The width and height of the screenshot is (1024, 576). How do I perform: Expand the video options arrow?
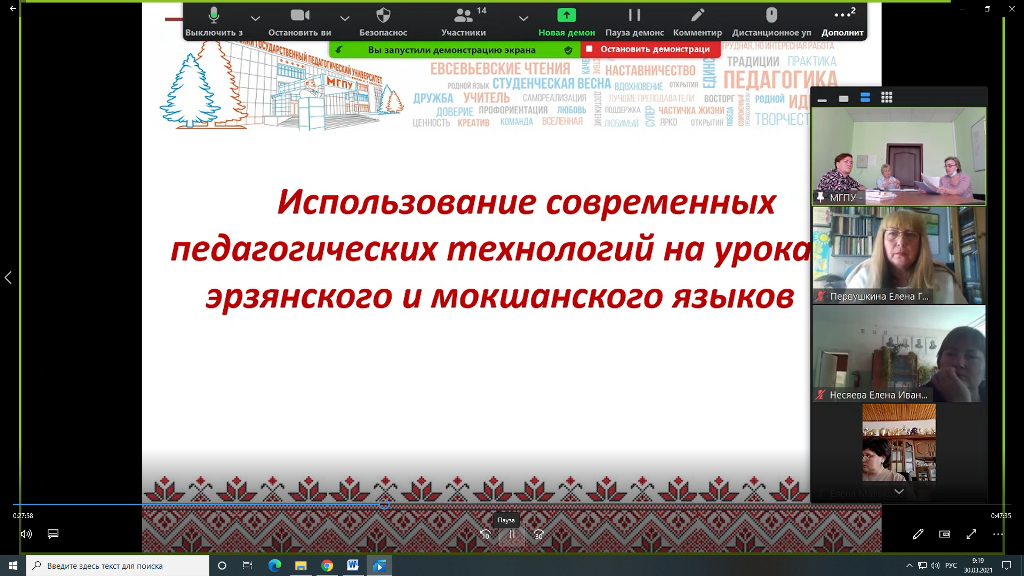[345, 18]
